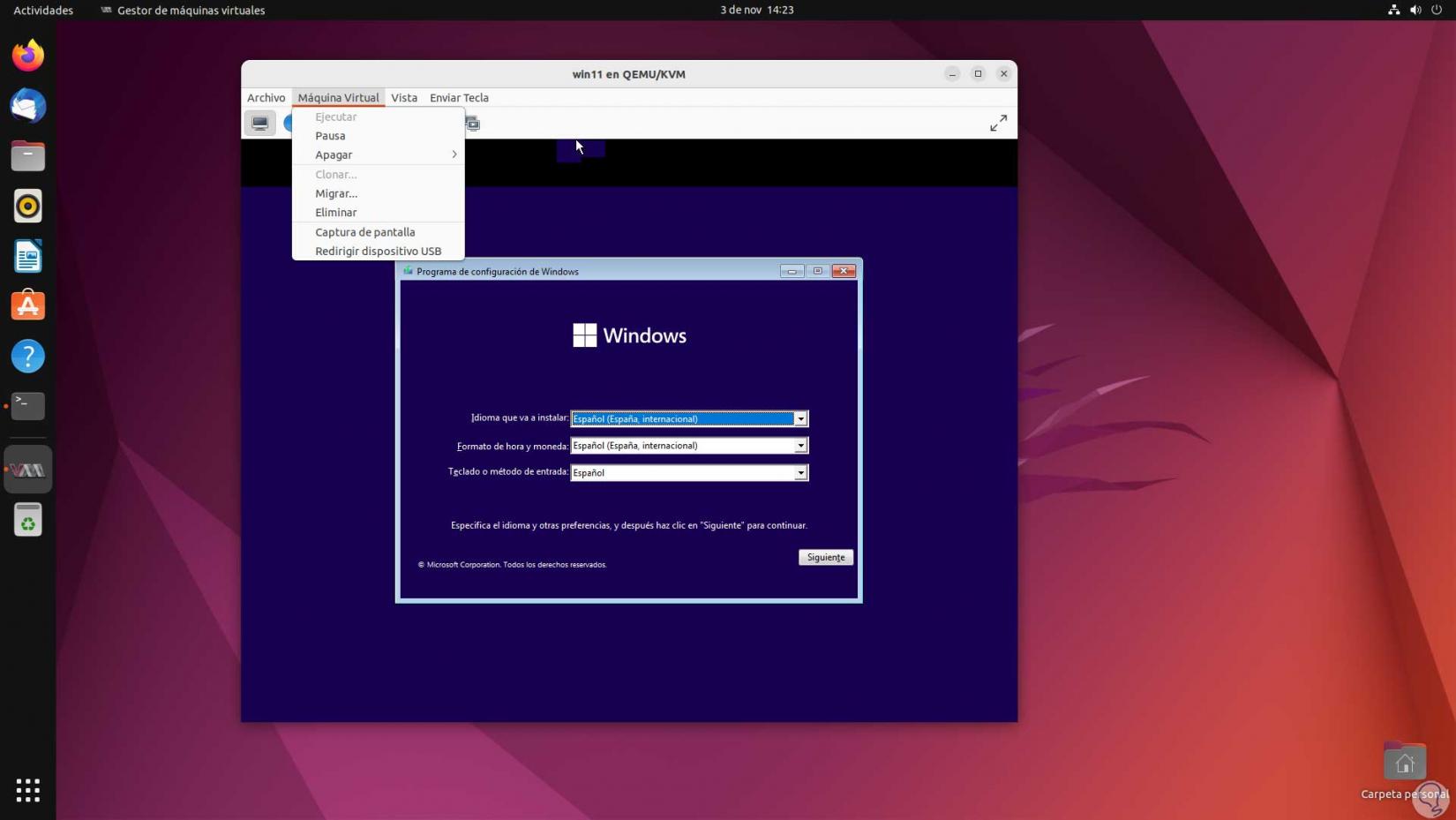Image resolution: width=1456 pixels, height=820 pixels.
Task: Open the 'Idioma que va a instalar' dropdown
Action: click(x=799, y=419)
